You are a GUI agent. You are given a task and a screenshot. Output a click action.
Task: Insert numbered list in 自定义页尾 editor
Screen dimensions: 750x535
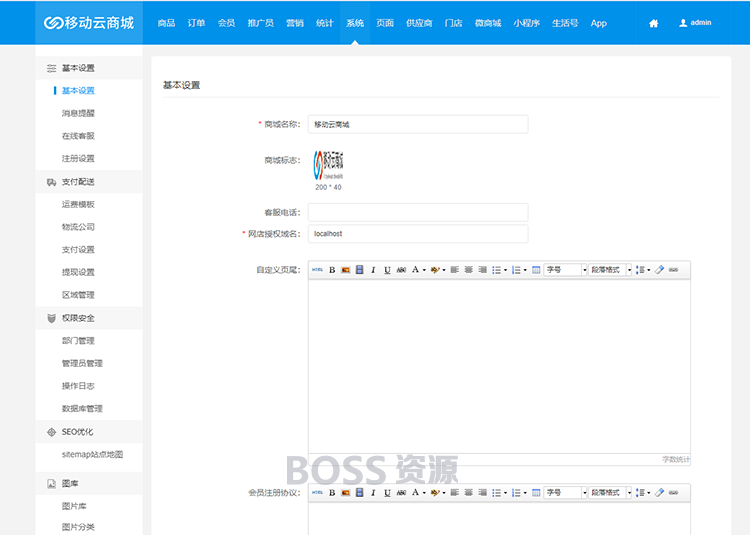coord(516,270)
